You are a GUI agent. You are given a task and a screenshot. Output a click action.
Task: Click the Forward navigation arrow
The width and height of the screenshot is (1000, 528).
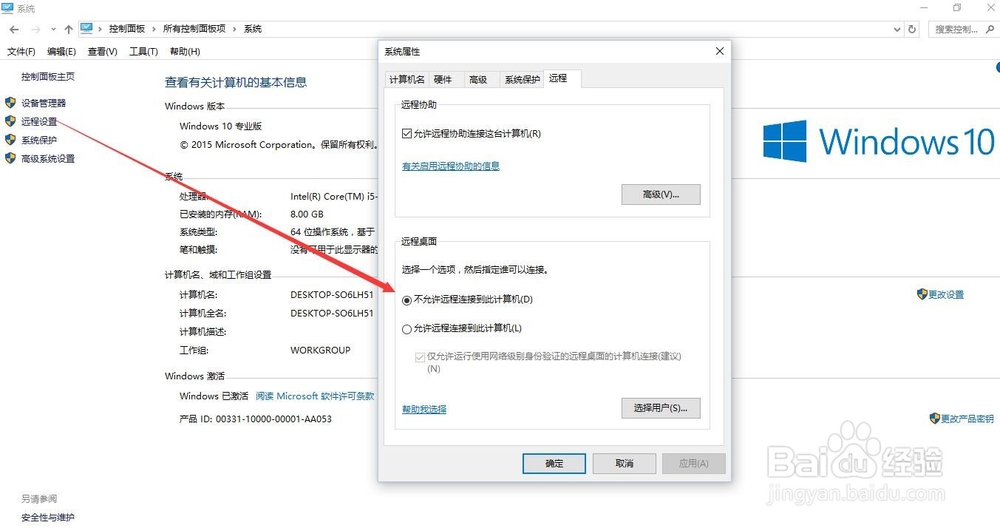point(36,29)
